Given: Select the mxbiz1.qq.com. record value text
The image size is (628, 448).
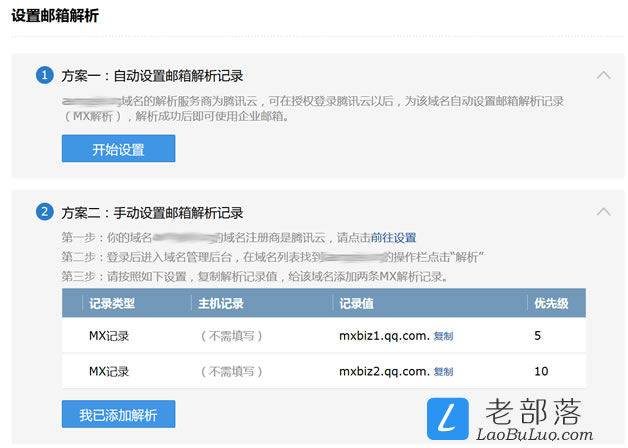Looking at the screenshot, I should [384, 337].
